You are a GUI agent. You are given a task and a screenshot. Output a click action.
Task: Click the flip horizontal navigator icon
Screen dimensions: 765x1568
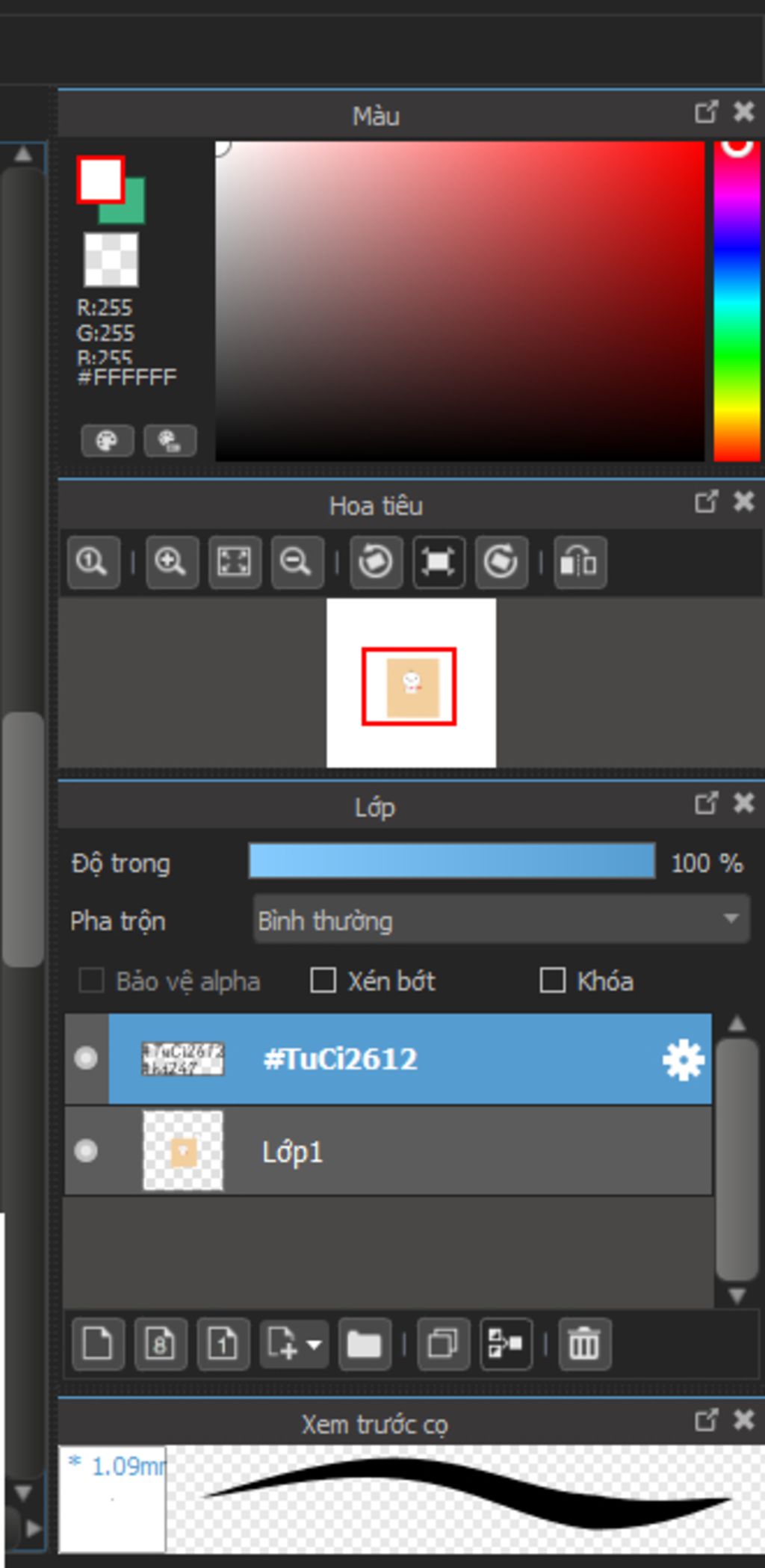(580, 562)
